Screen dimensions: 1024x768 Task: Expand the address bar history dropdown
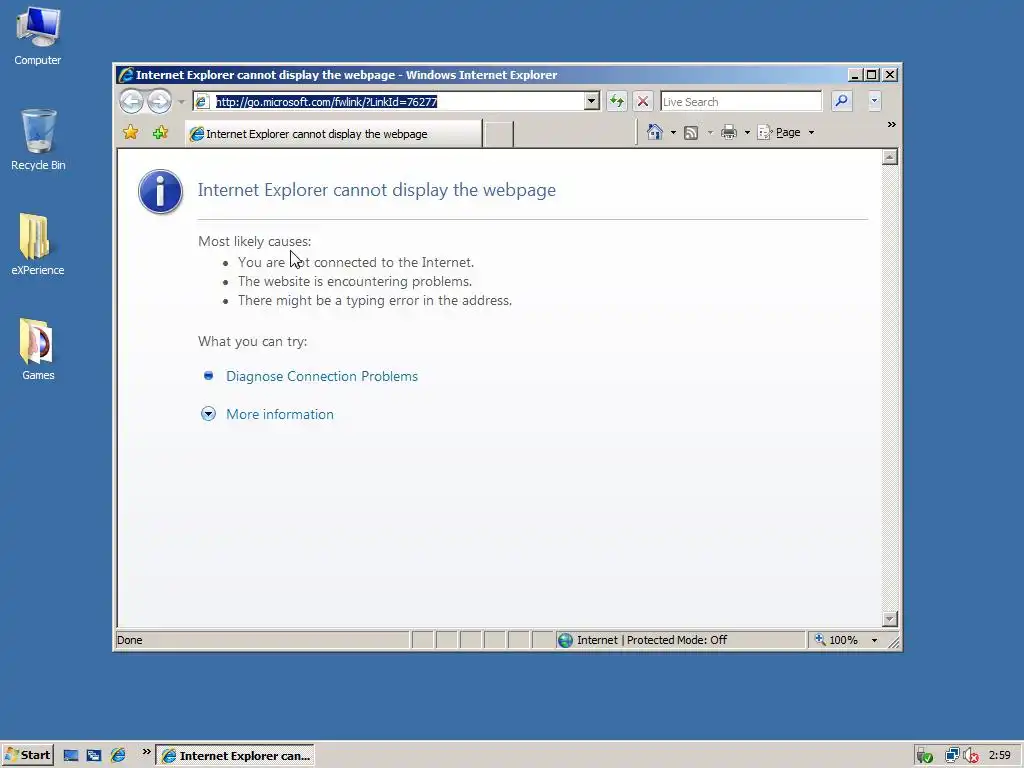[x=592, y=101]
